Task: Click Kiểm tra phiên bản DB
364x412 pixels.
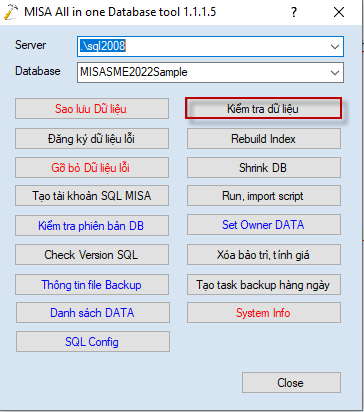Action: (x=92, y=226)
